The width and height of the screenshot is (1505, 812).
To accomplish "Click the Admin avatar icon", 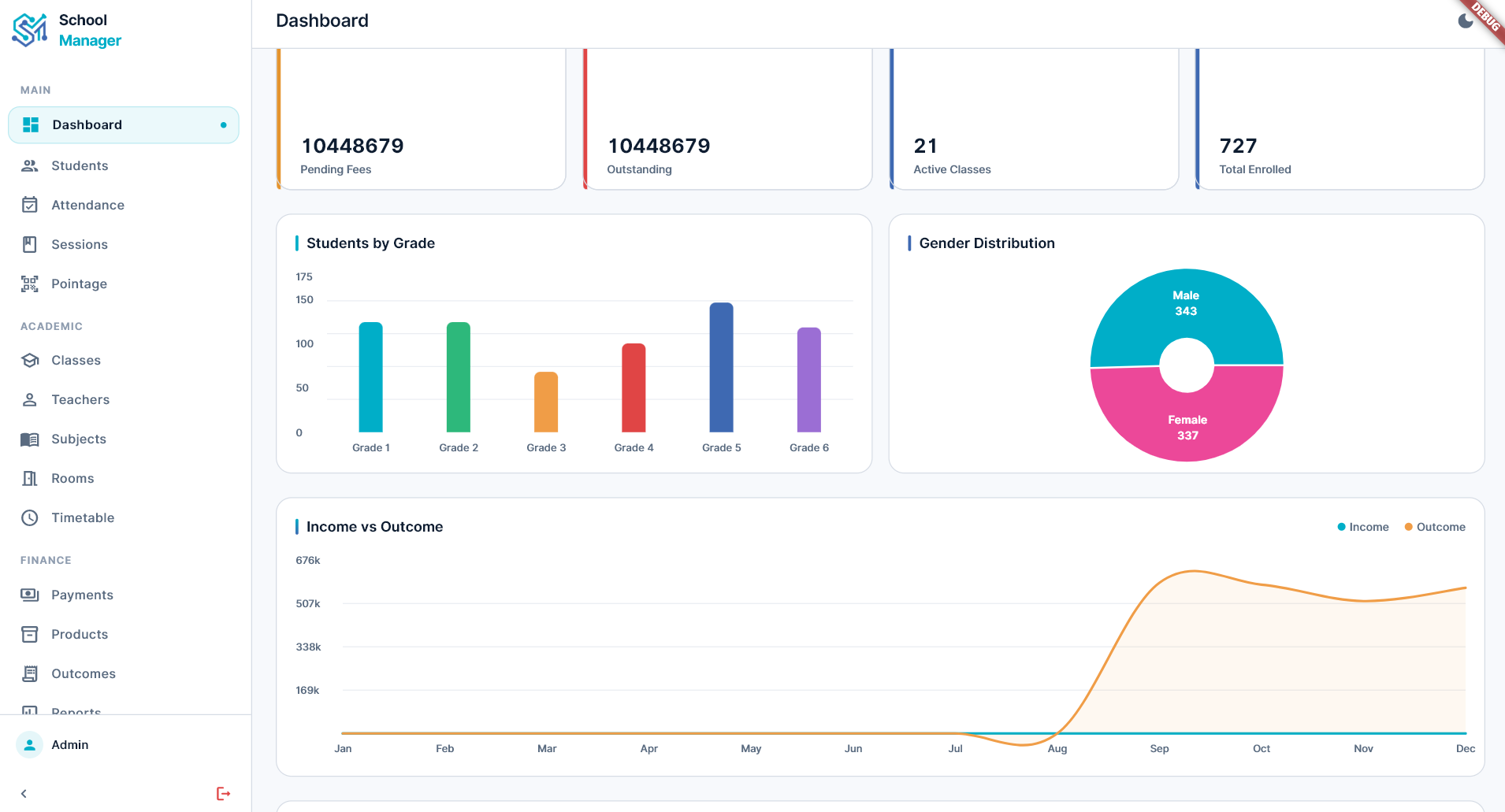I will [30, 744].
